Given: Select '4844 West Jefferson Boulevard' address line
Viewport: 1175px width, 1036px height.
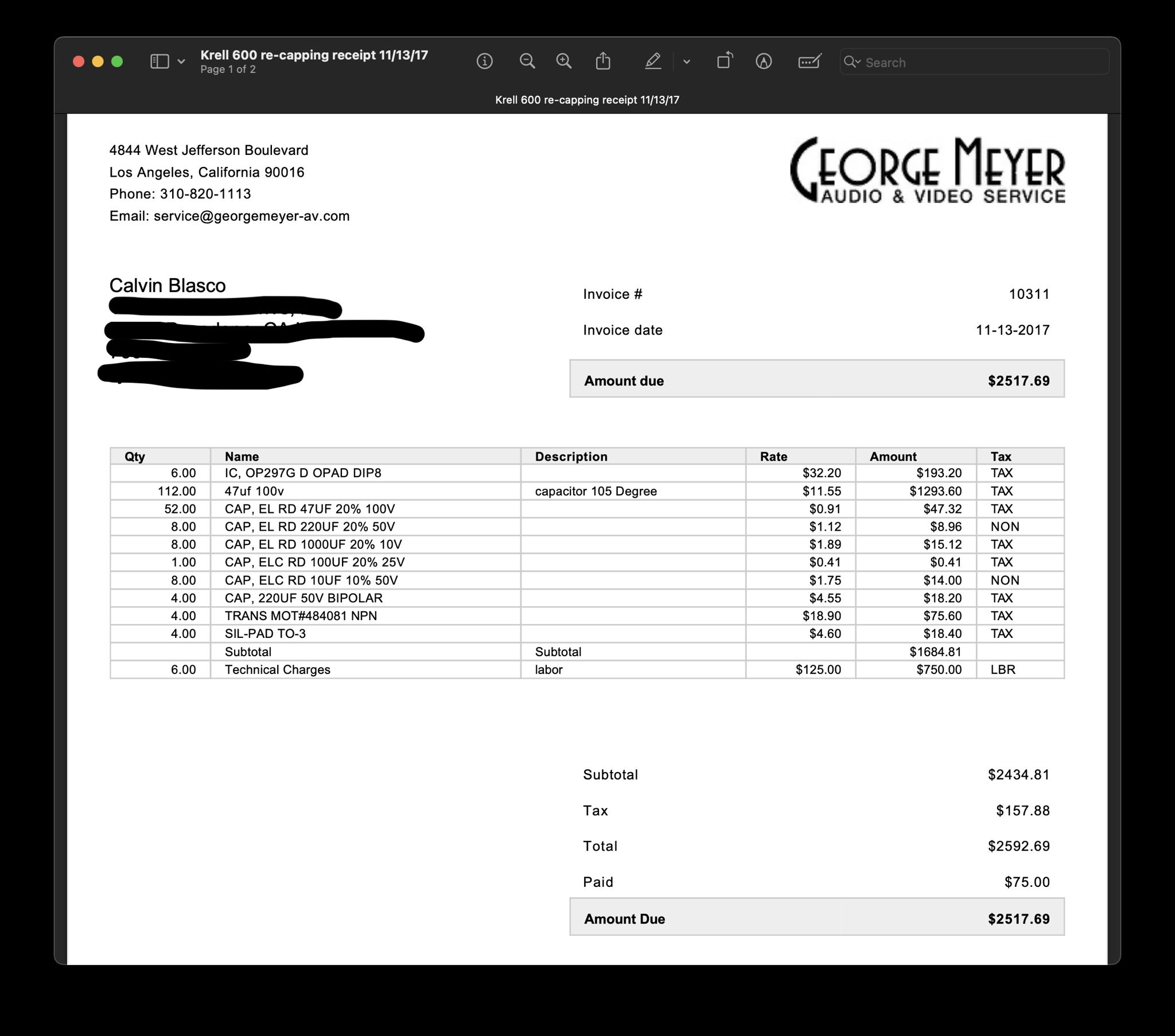Looking at the screenshot, I should (x=209, y=151).
